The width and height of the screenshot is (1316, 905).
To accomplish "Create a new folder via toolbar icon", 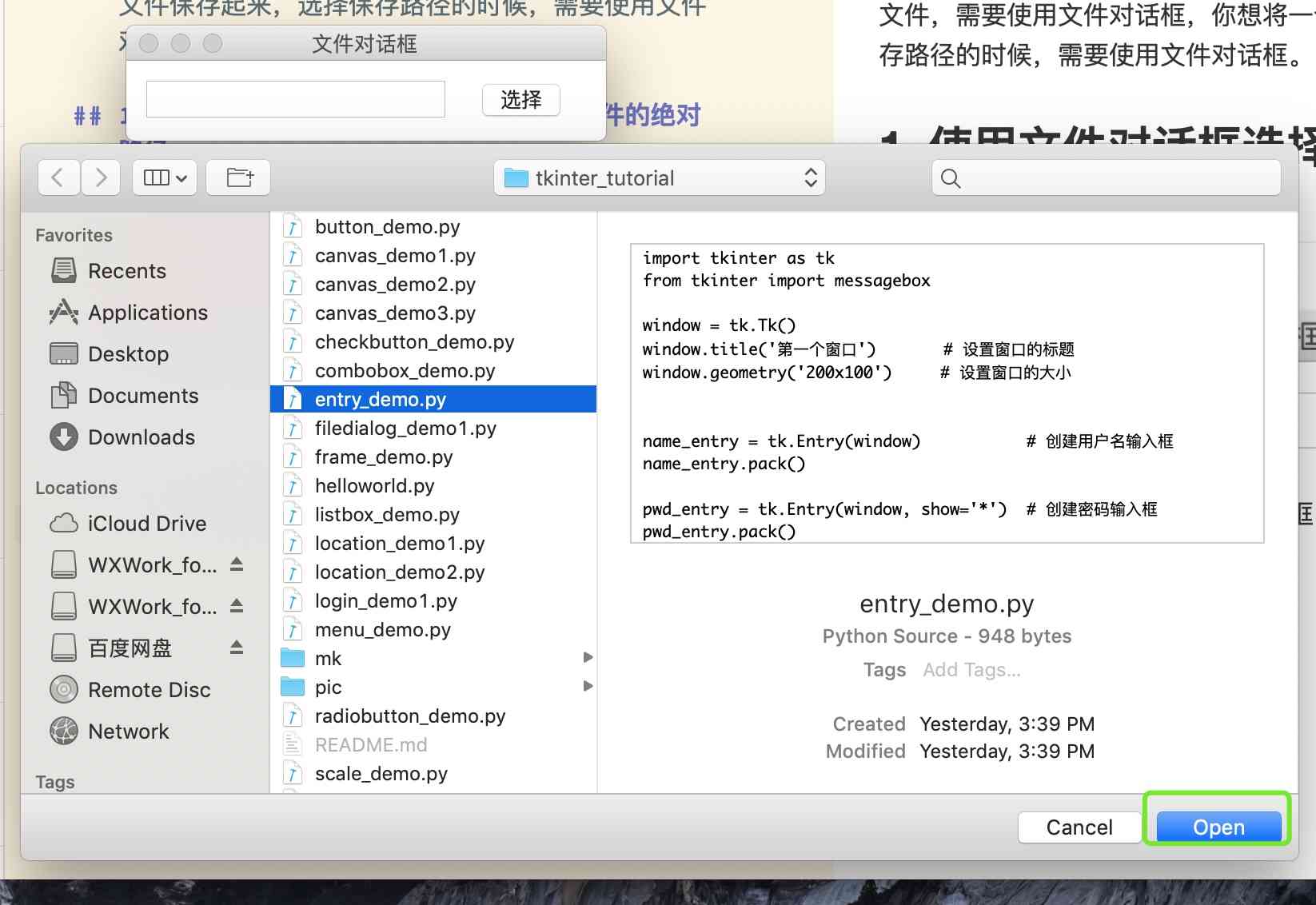I will [239, 177].
